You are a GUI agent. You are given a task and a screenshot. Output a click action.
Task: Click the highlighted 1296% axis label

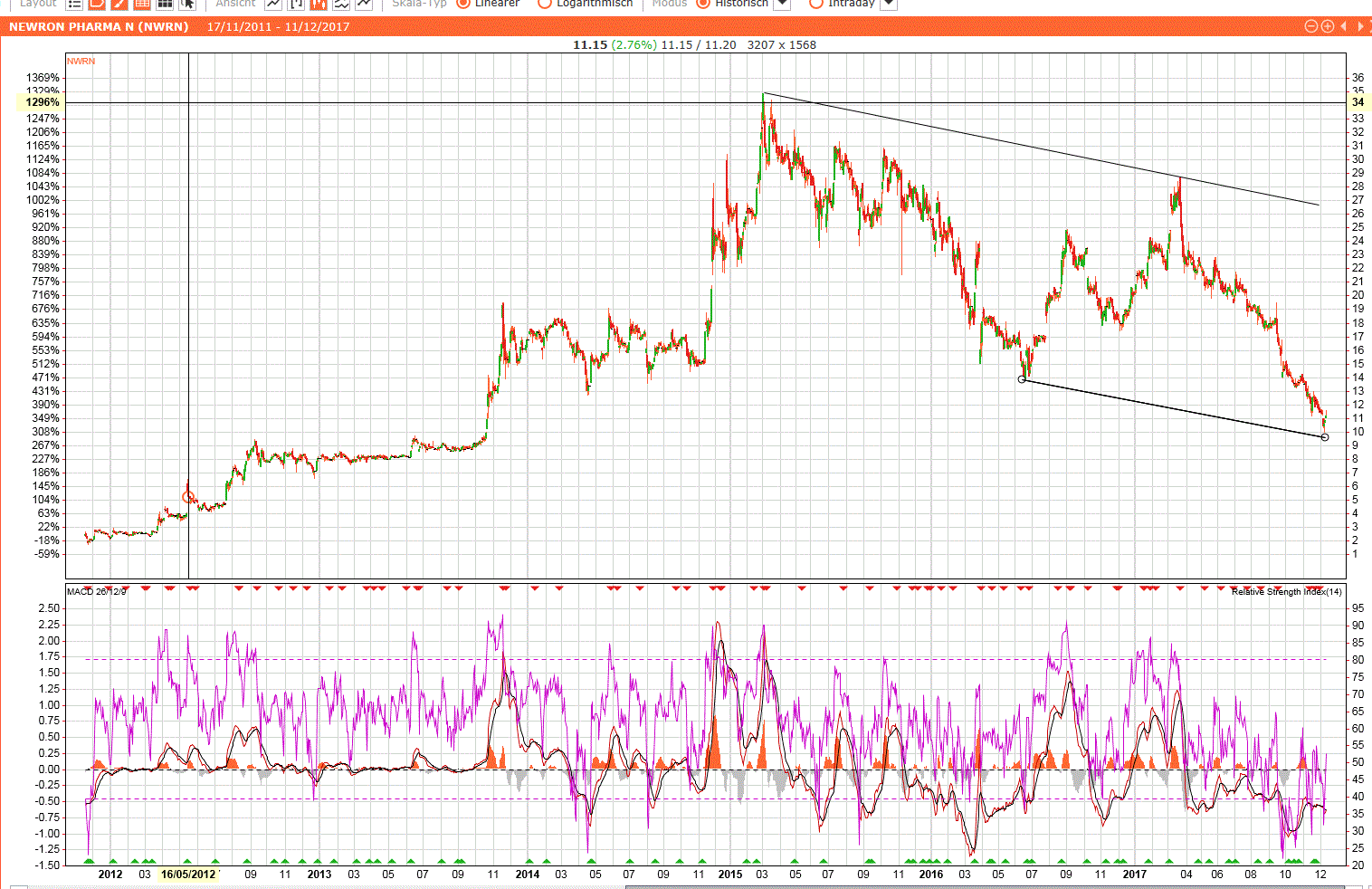(x=43, y=102)
